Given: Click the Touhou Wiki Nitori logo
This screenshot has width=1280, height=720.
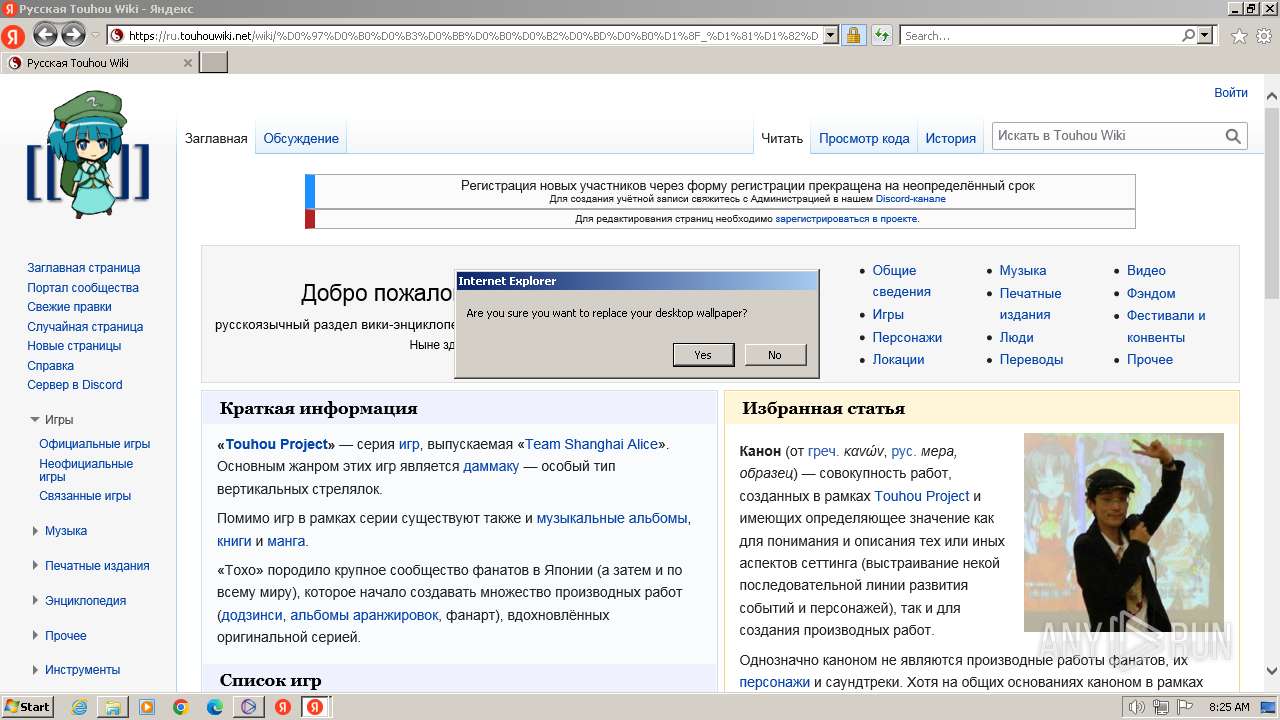Looking at the screenshot, I should click(x=88, y=155).
